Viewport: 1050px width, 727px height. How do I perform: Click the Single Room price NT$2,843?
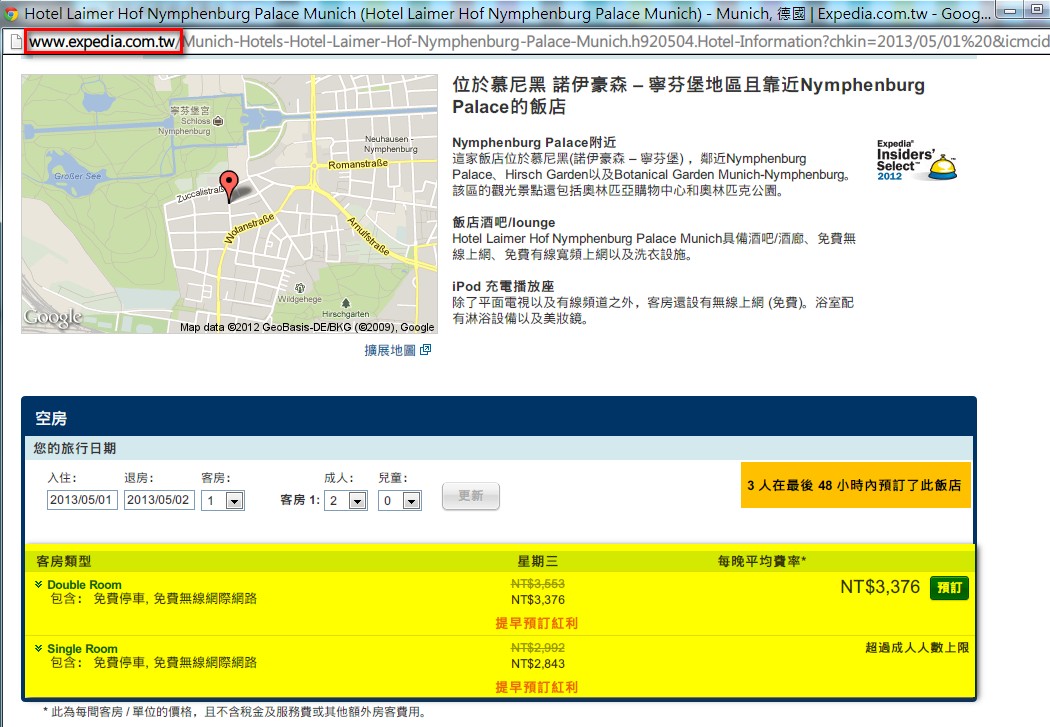[538, 663]
